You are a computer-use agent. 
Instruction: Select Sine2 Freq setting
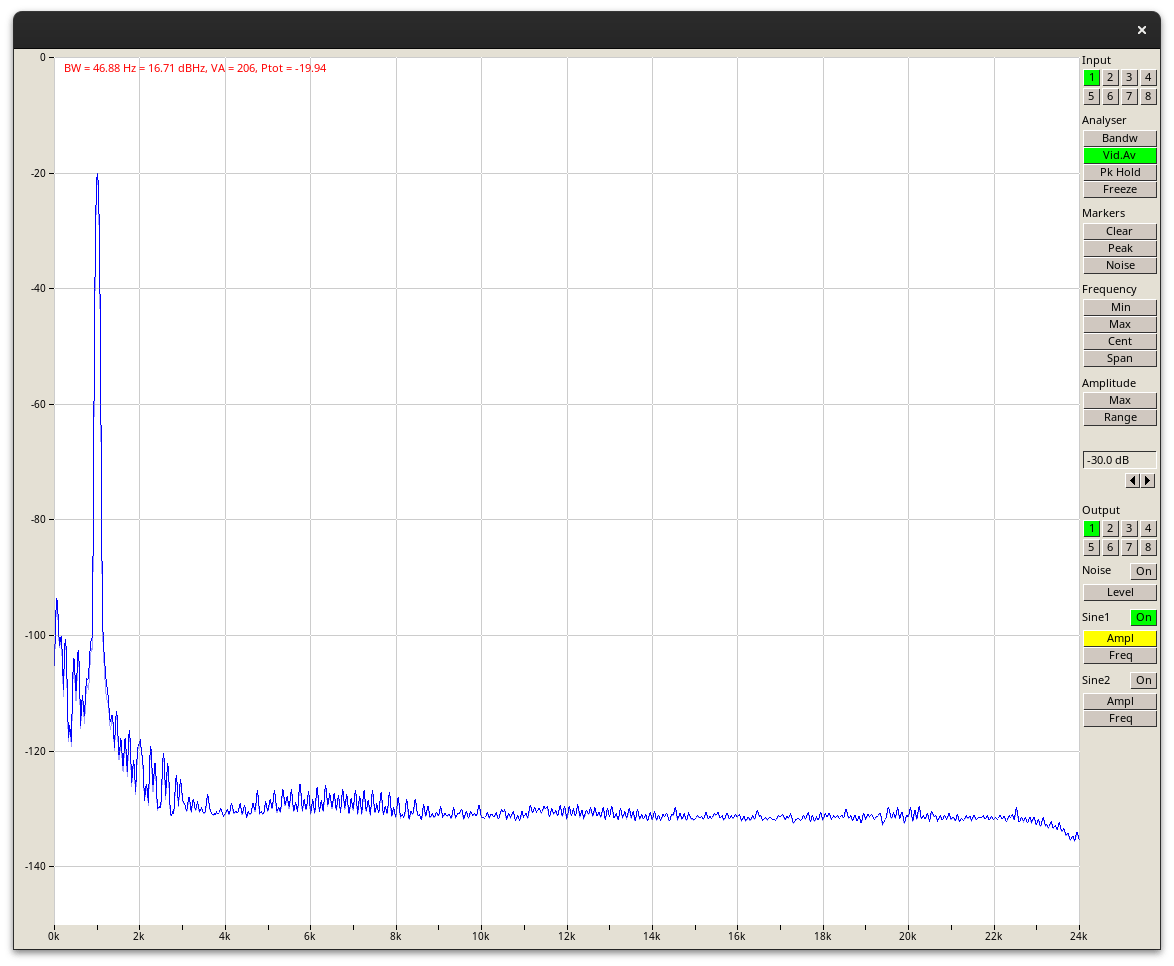[x=1120, y=718]
